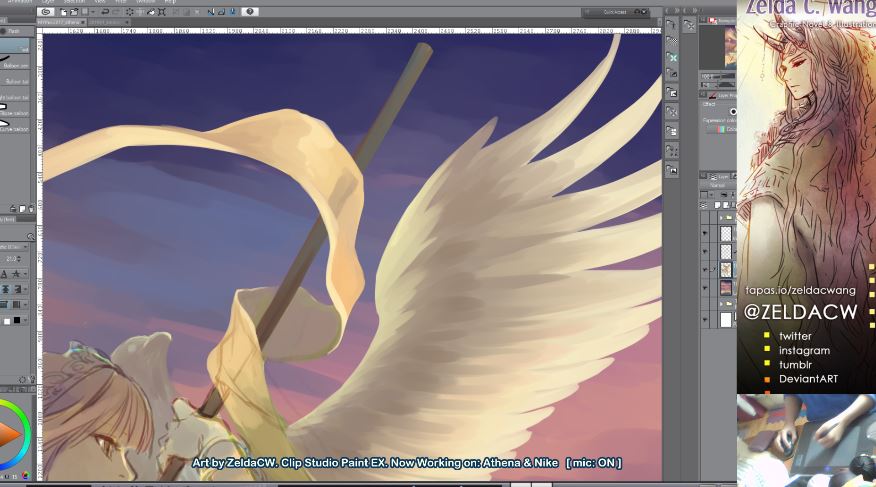The height and width of the screenshot is (487, 876).
Task: Hide the first transparent layer
Action: point(705,233)
